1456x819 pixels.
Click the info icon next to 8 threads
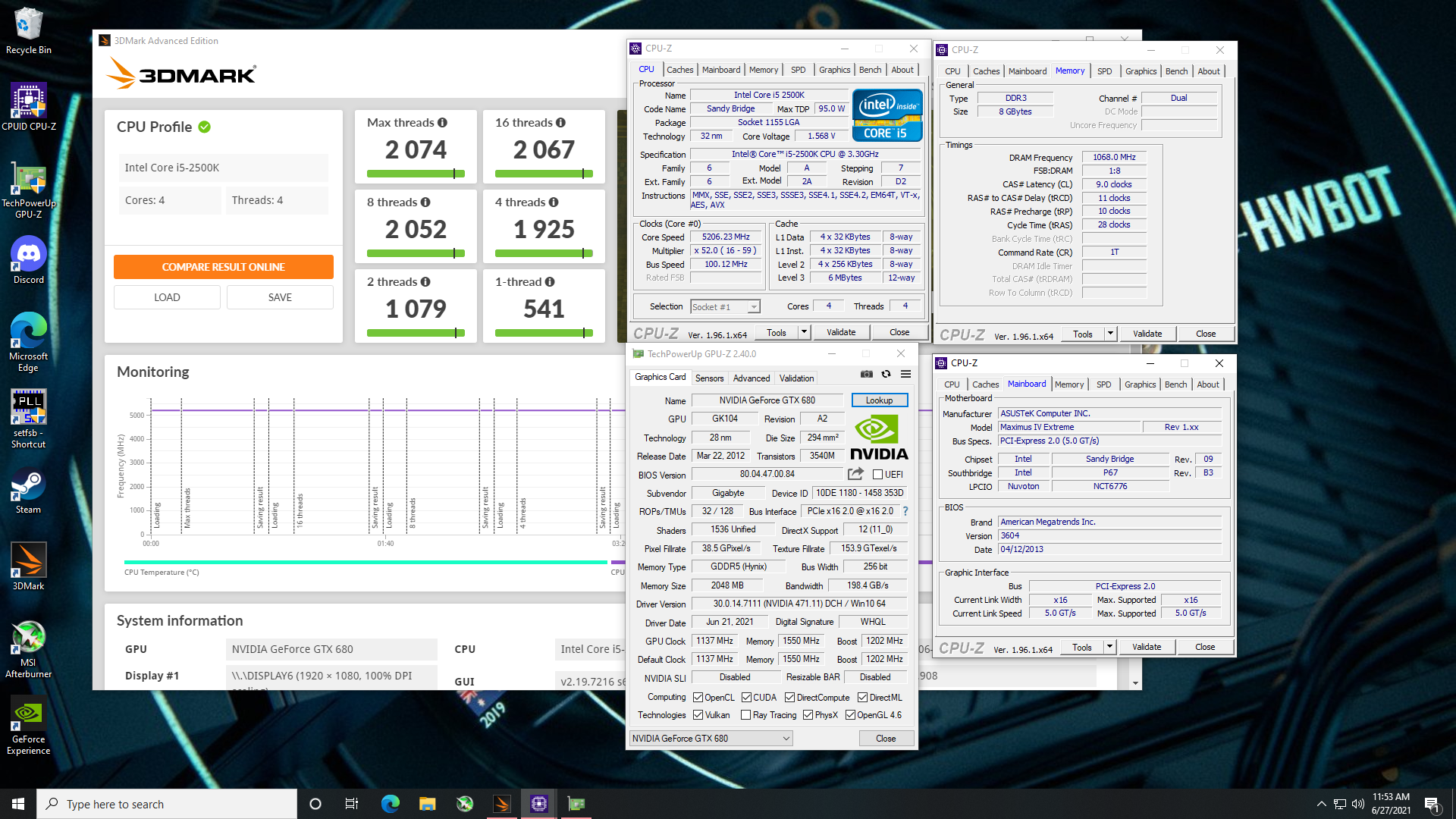(x=425, y=202)
